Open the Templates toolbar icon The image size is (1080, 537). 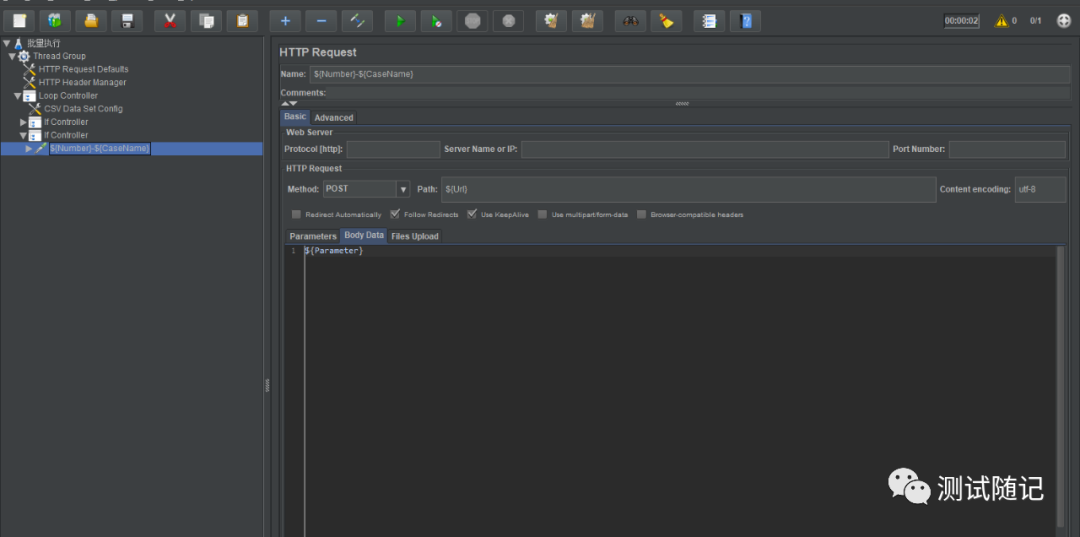pyautogui.click(x=55, y=21)
